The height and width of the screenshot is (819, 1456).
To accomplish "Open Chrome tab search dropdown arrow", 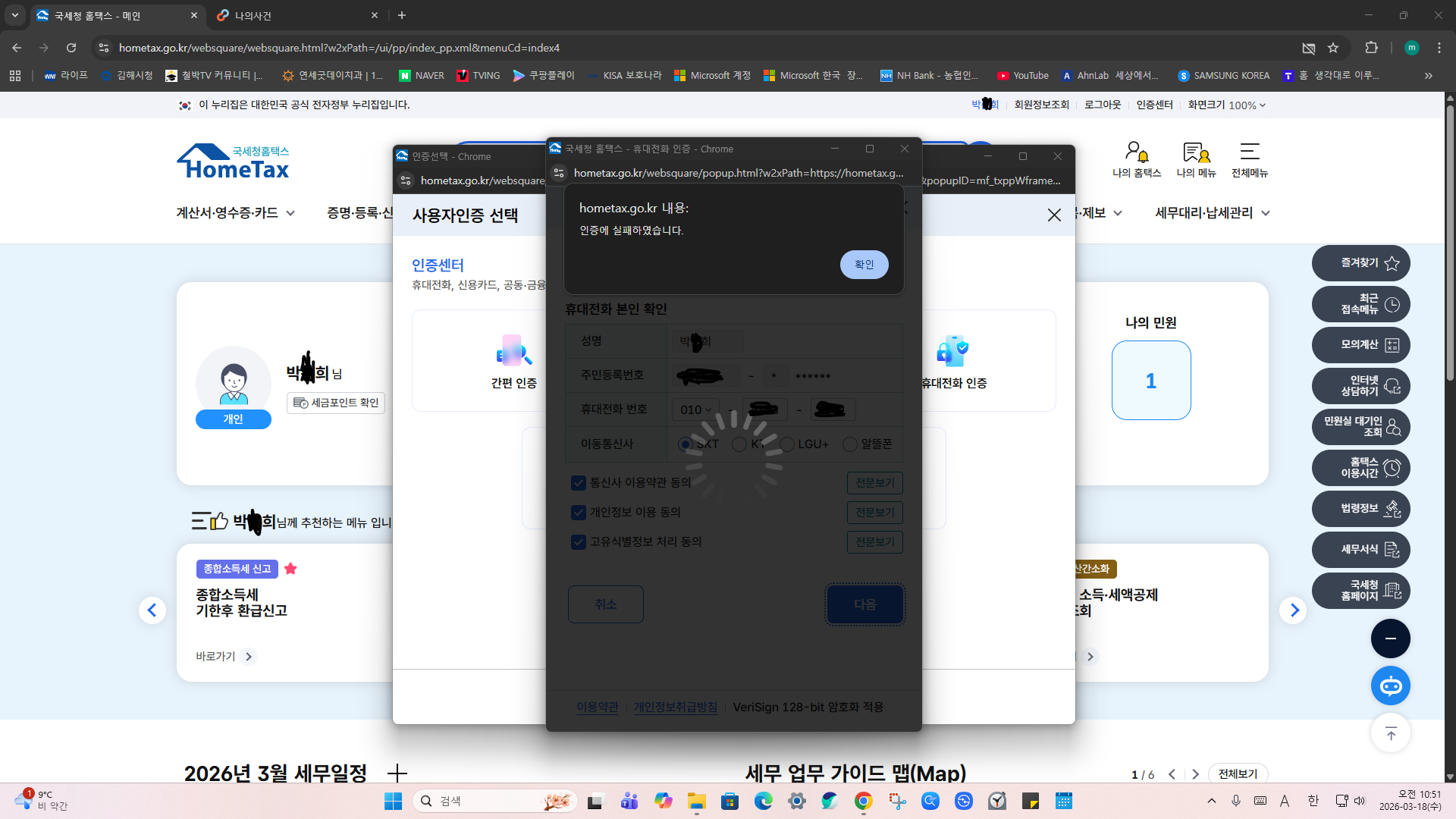I will (14, 15).
